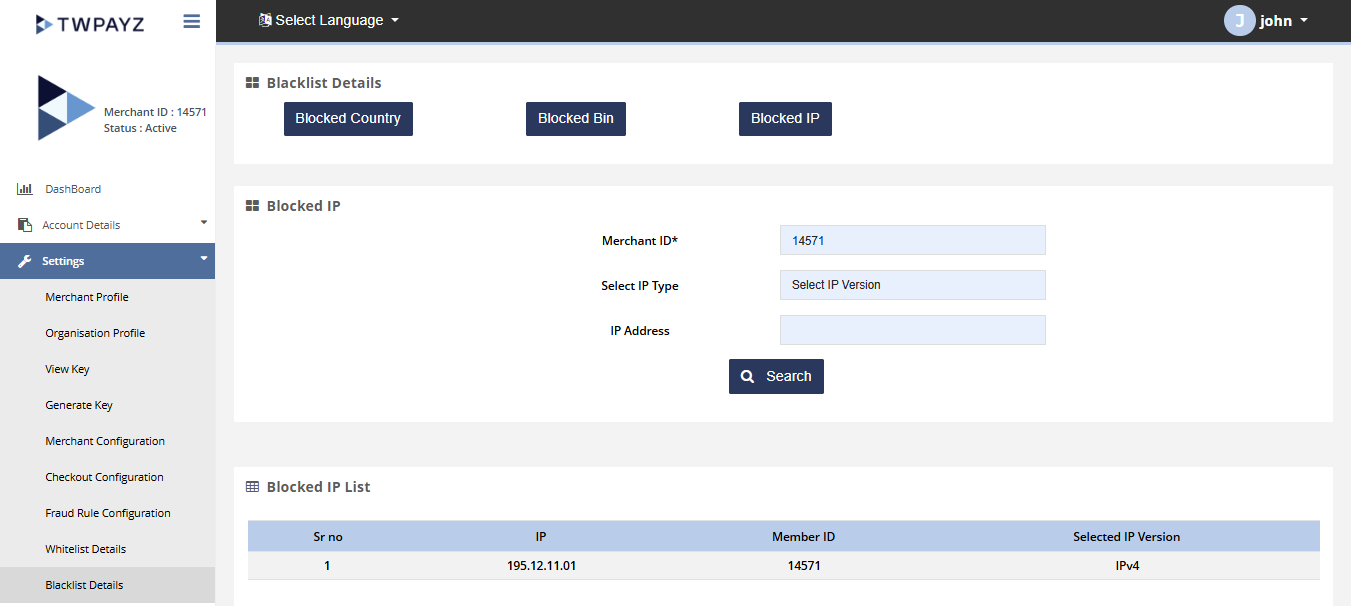Click the magnifier icon on Search button
Viewport: 1351px width, 606px height.
point(747,377)
